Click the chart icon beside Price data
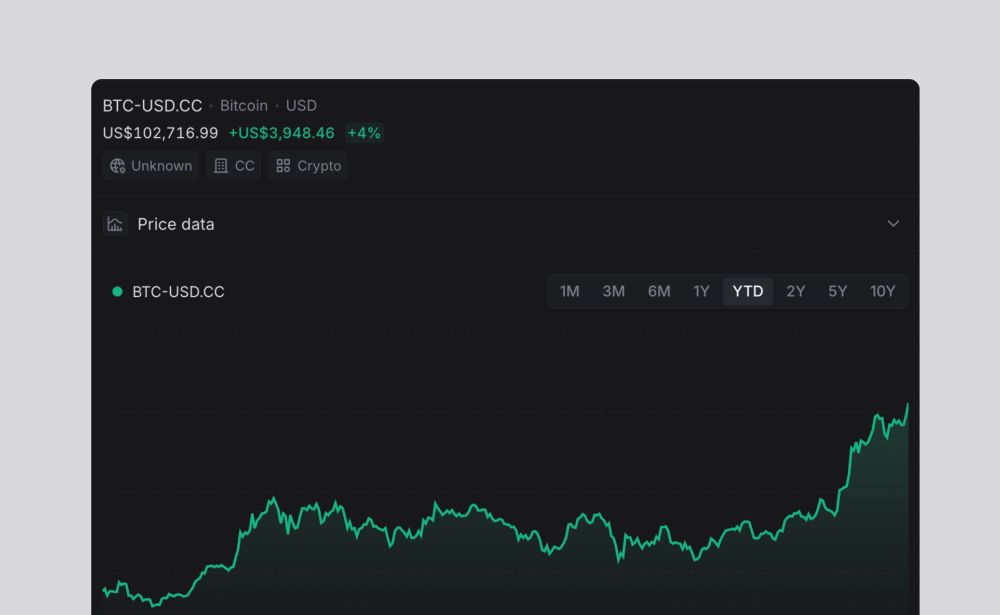The image size is (1000, 615). 115,224
